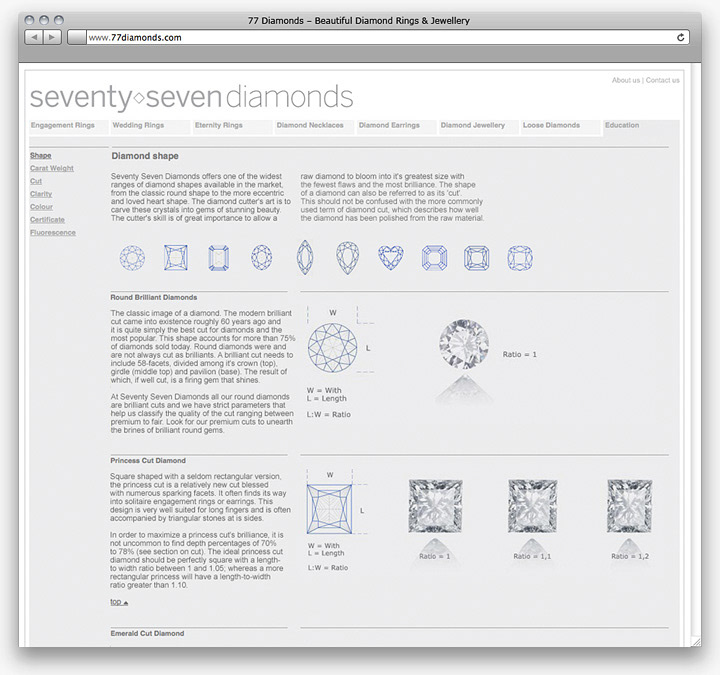Screen dimensions: 720x675
Task: Click the princess diamond photo with Ratio = 1,2
Action: 630,506
